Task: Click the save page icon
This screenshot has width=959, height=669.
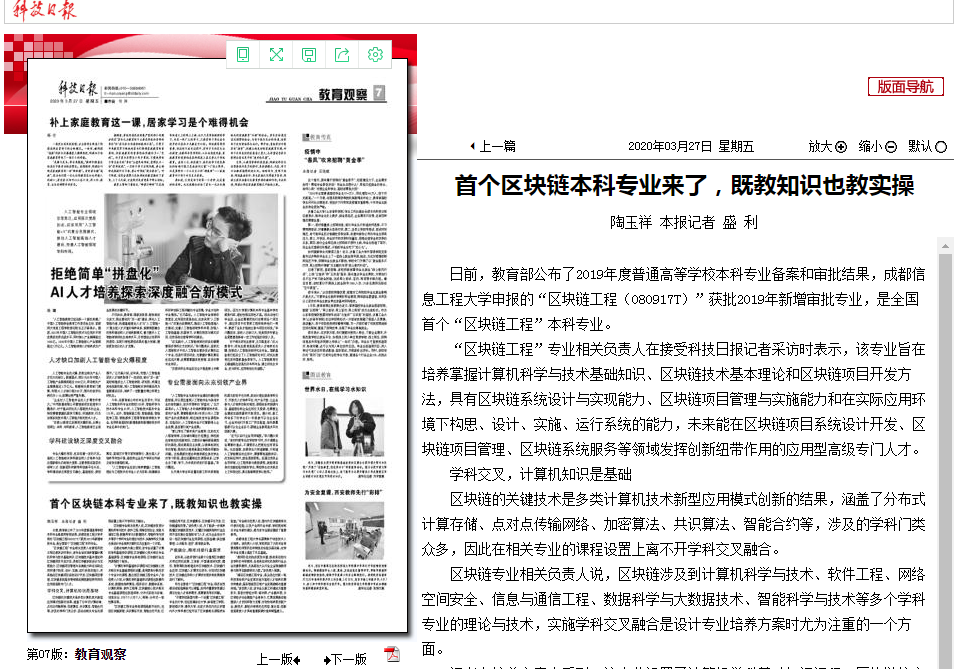Action: [x=309, y=55]
